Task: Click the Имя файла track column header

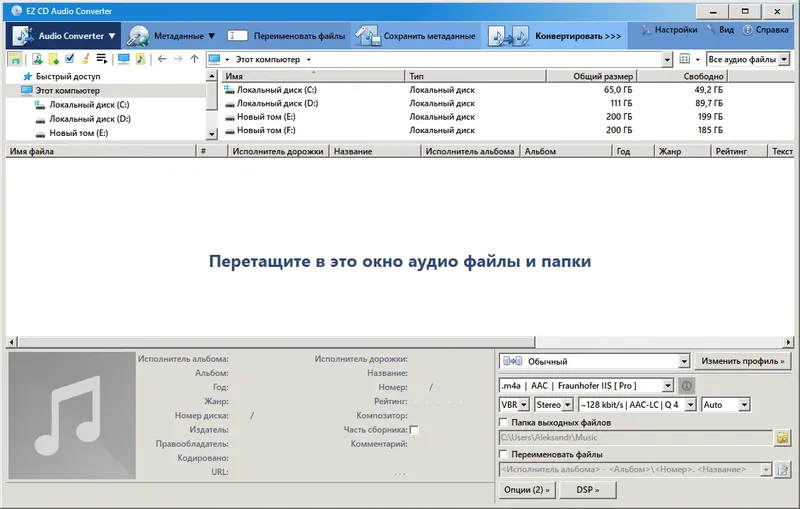Action: coord(101,151)
